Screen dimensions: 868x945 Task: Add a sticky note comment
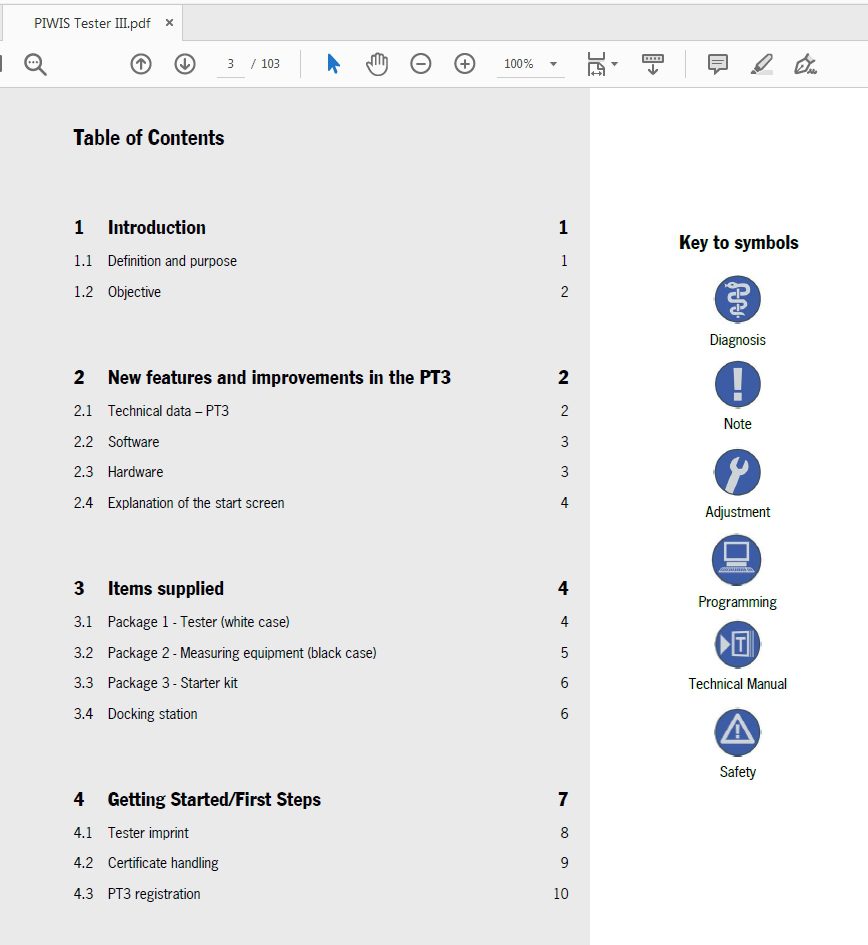(718, 64)
